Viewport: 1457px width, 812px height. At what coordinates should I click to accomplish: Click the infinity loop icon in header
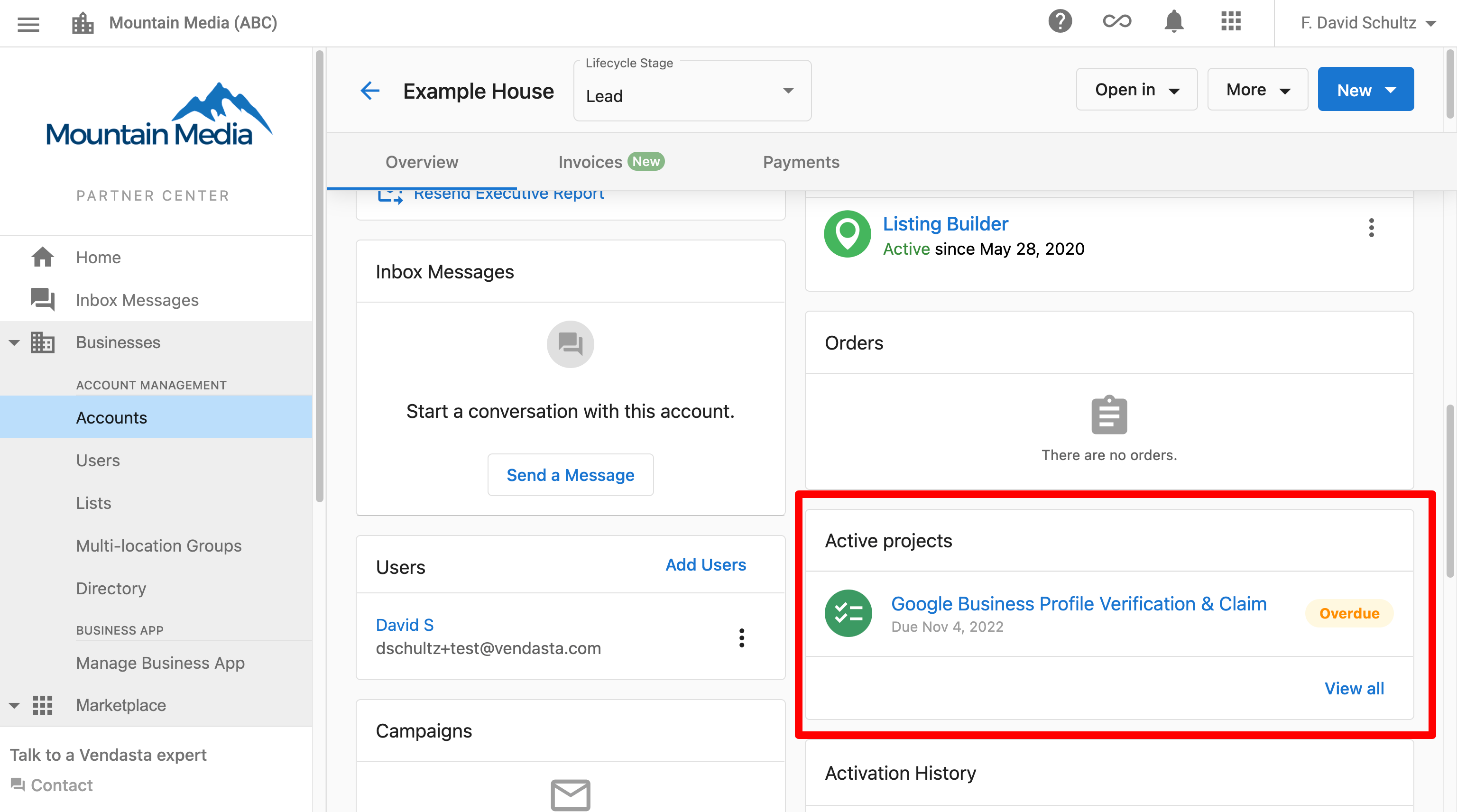(x=1117, y=22)
